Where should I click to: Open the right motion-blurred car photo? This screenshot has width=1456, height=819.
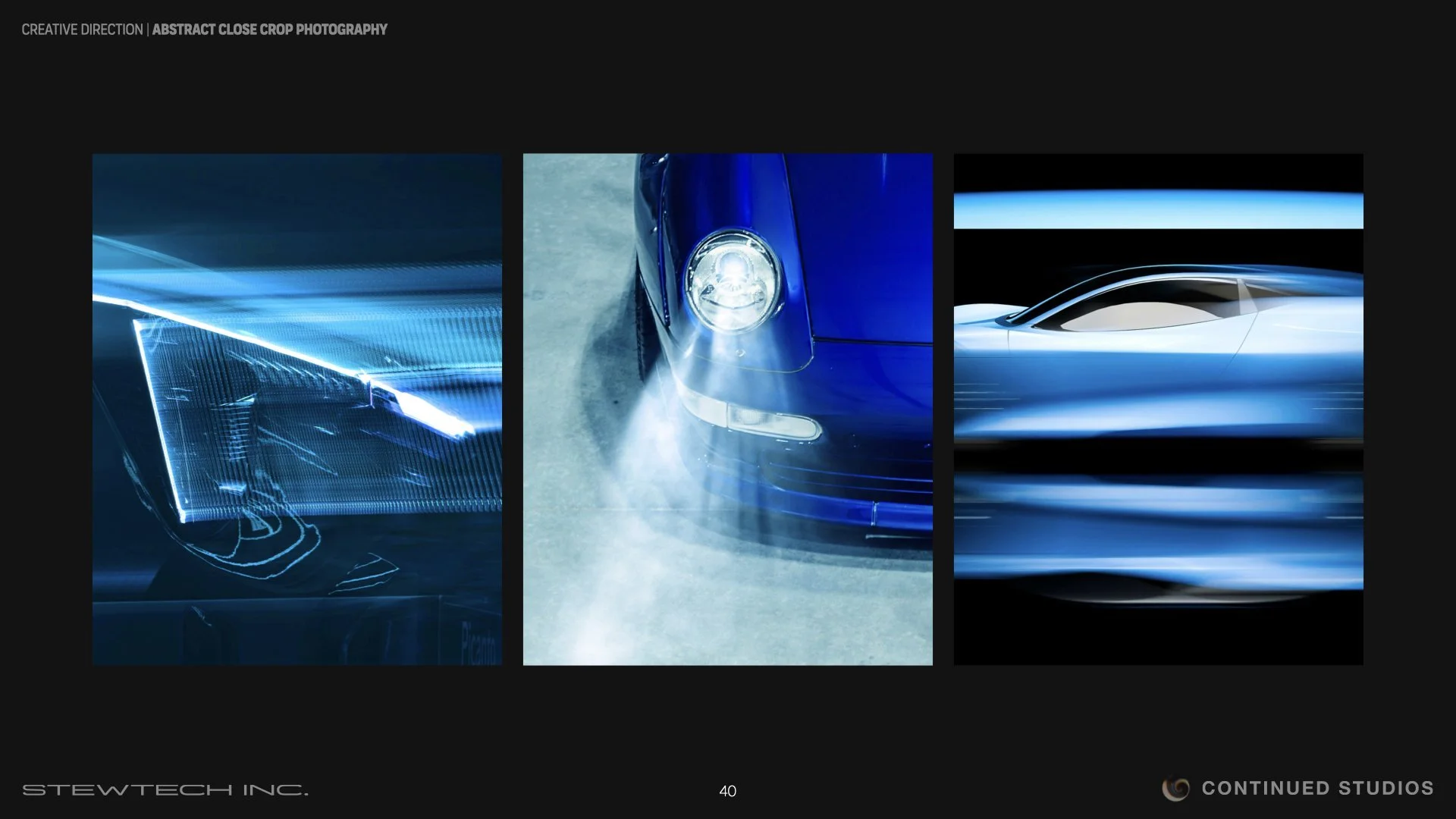click(x=1158, y=409)
